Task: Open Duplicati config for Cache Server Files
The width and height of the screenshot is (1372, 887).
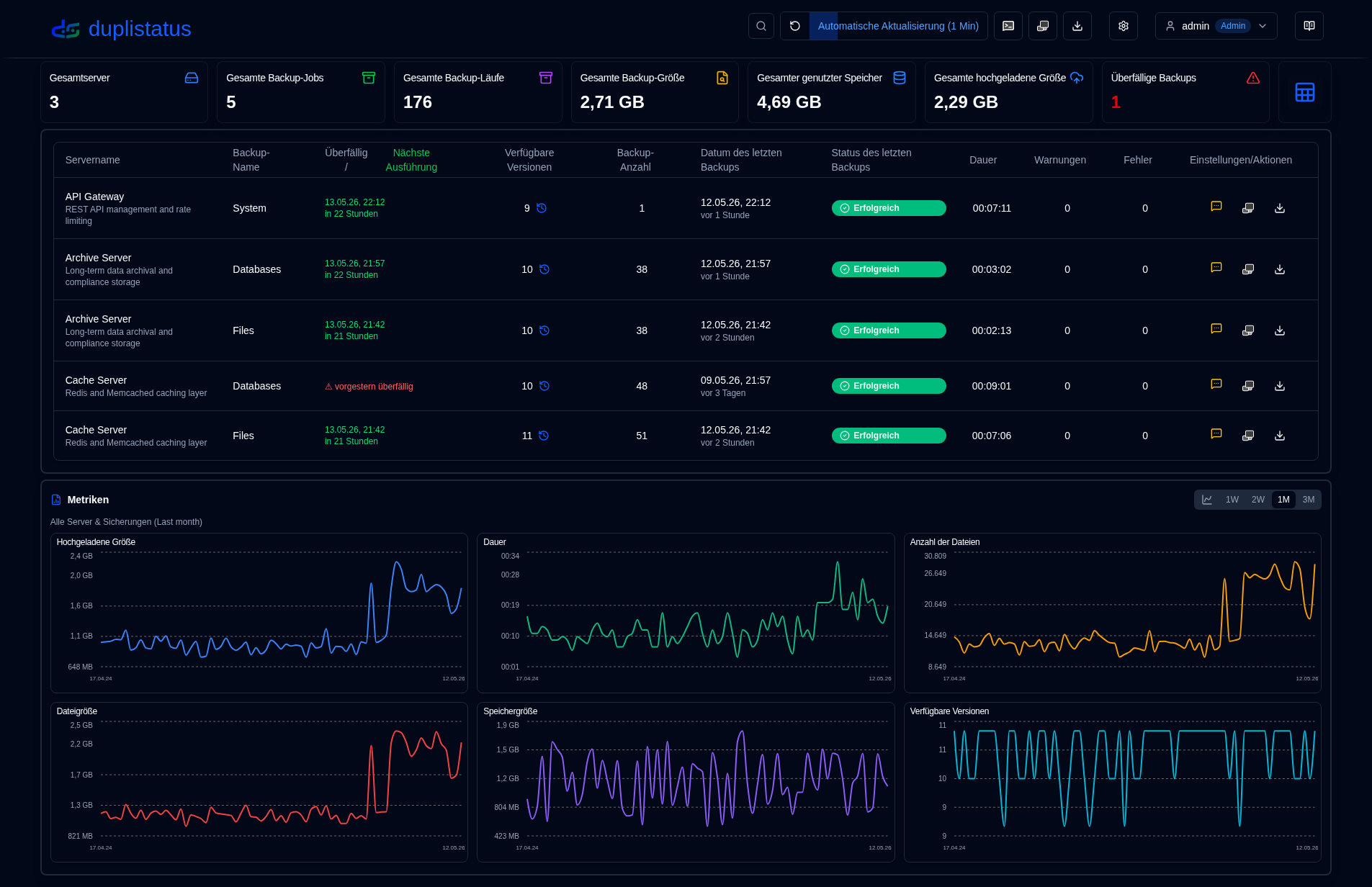Action: 1248,436
